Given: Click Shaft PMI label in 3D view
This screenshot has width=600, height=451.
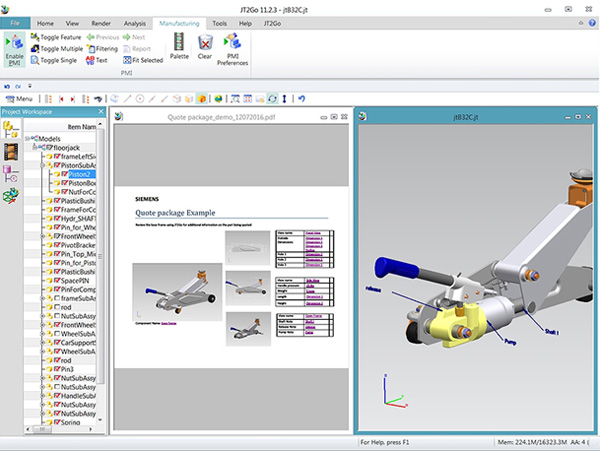Looking at the screenshot, I should click(552, 332).
